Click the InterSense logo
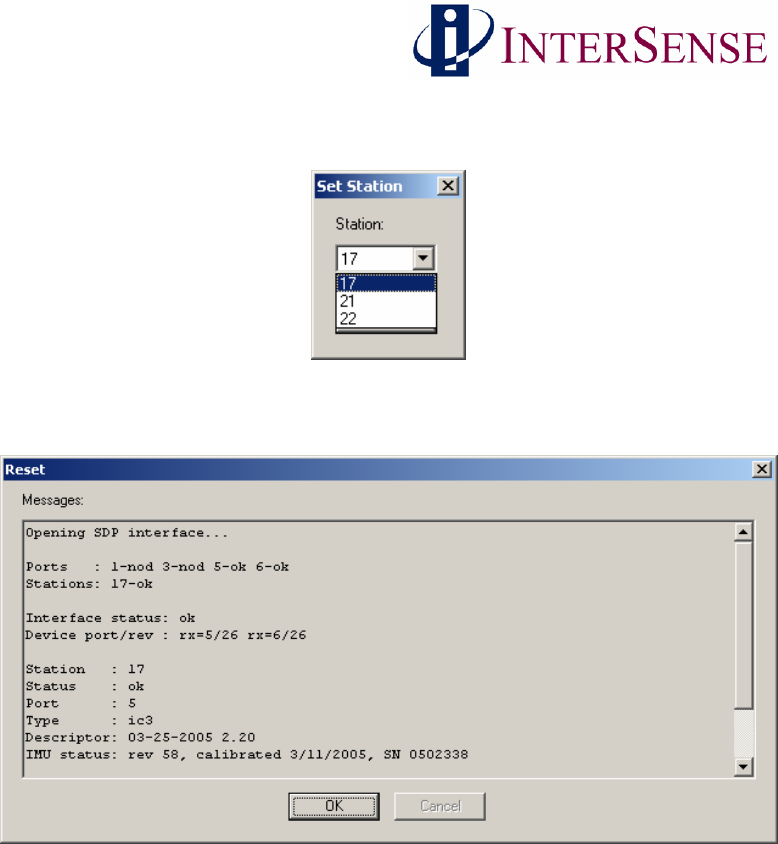Image resolution: width=778 pixels, height=844 pixels. tap(591, 41)
